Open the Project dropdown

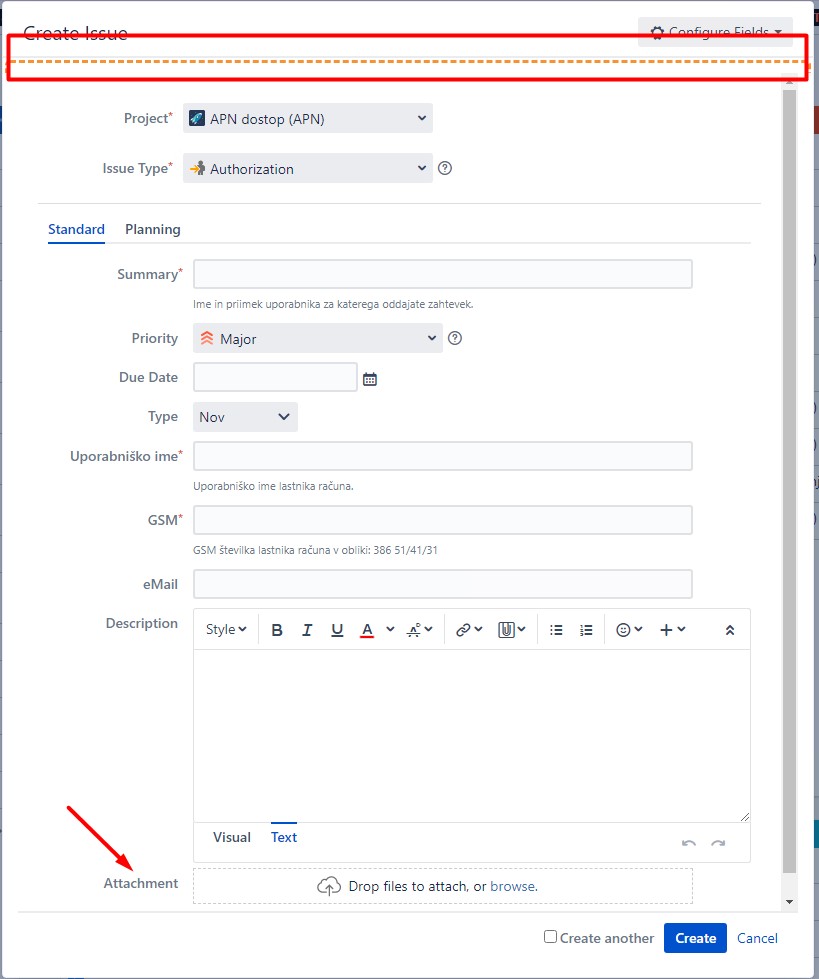point(308,118)
